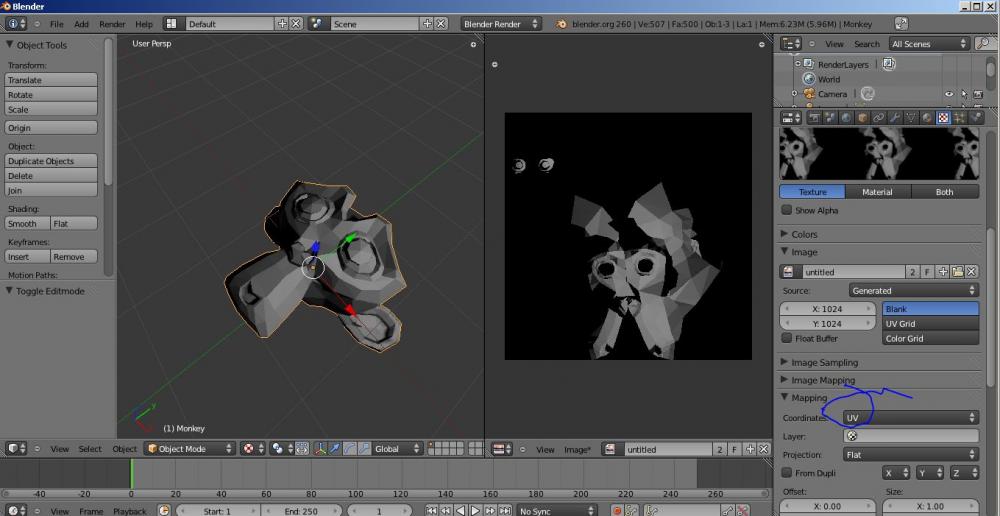Click the Origin button
The height and width of the screenshot is (516, 1000).
[x=51, y=128]
